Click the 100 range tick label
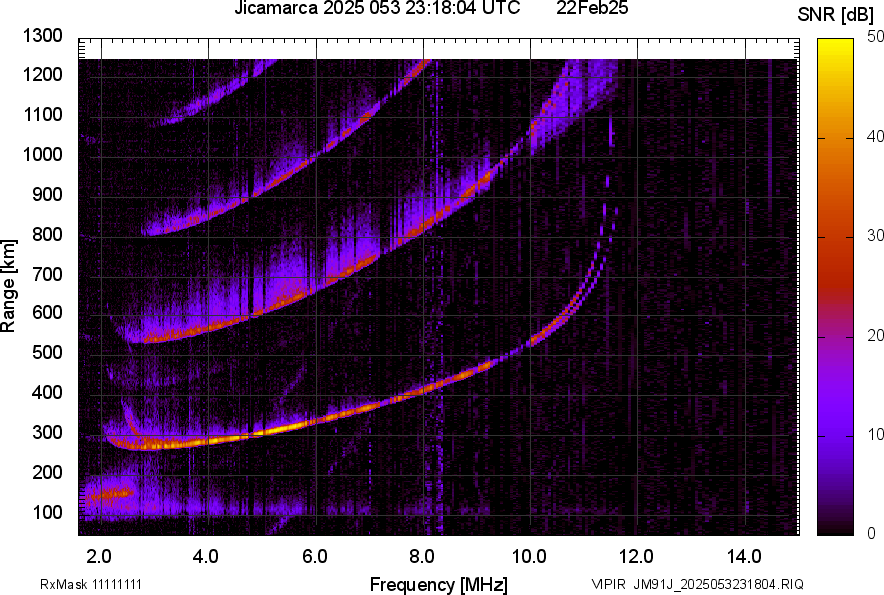 tap(47, 512)
